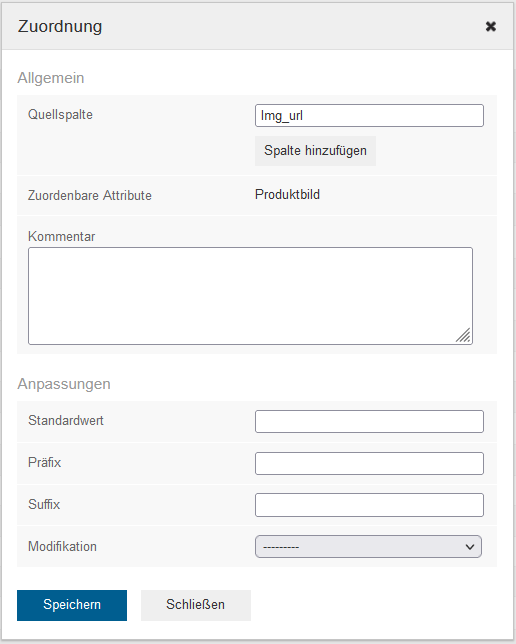This screenshot has width=516, height=644.
Task: Click the Schließen button
Action: [x=196, y=605]
